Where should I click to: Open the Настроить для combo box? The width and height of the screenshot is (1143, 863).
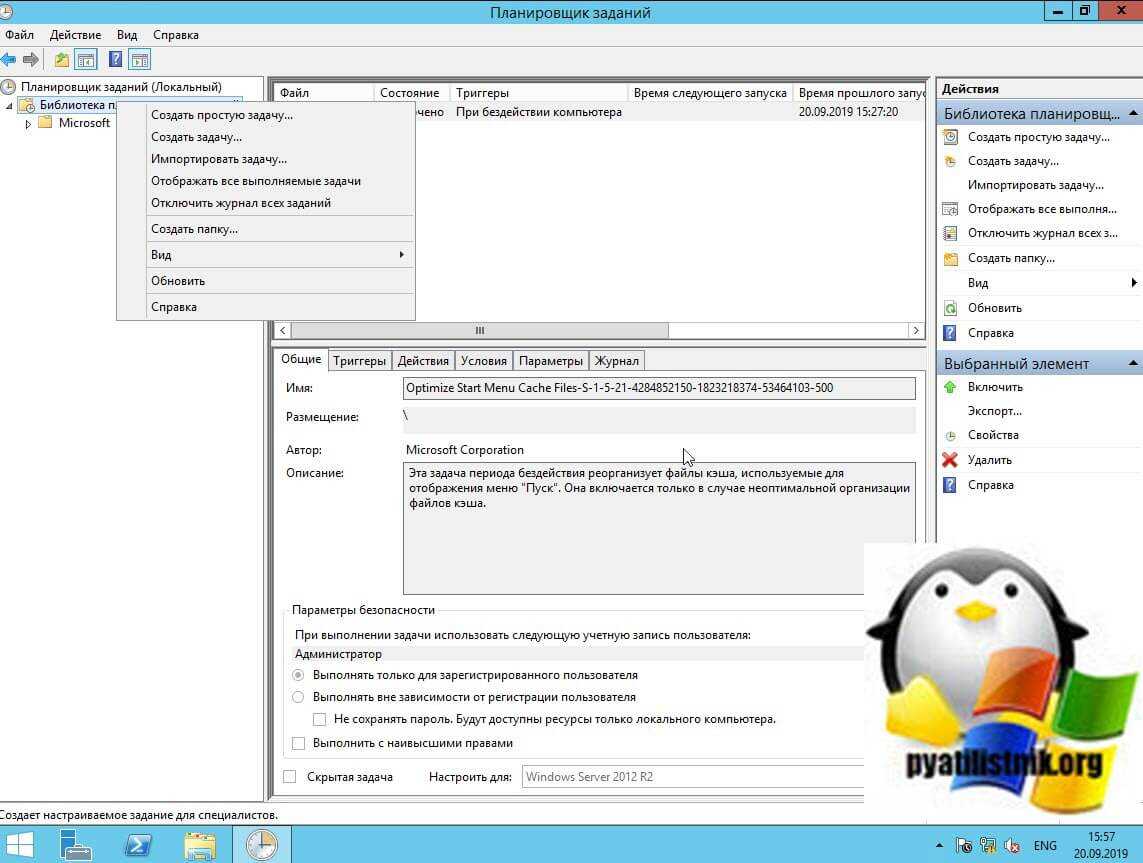coord(692,776)
